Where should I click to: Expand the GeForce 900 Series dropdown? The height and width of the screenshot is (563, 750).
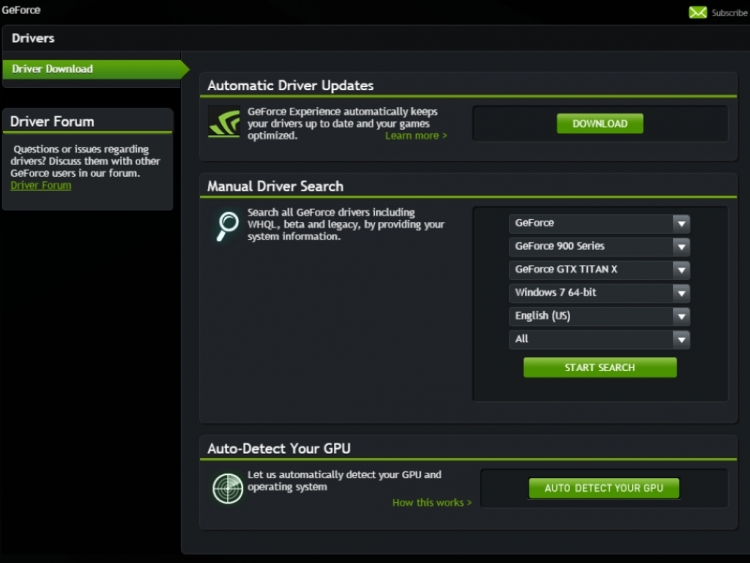click(599, 246)
